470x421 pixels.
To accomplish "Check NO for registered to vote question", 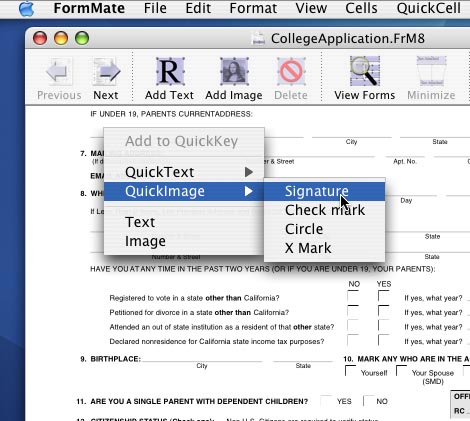I will pos(353,296).
